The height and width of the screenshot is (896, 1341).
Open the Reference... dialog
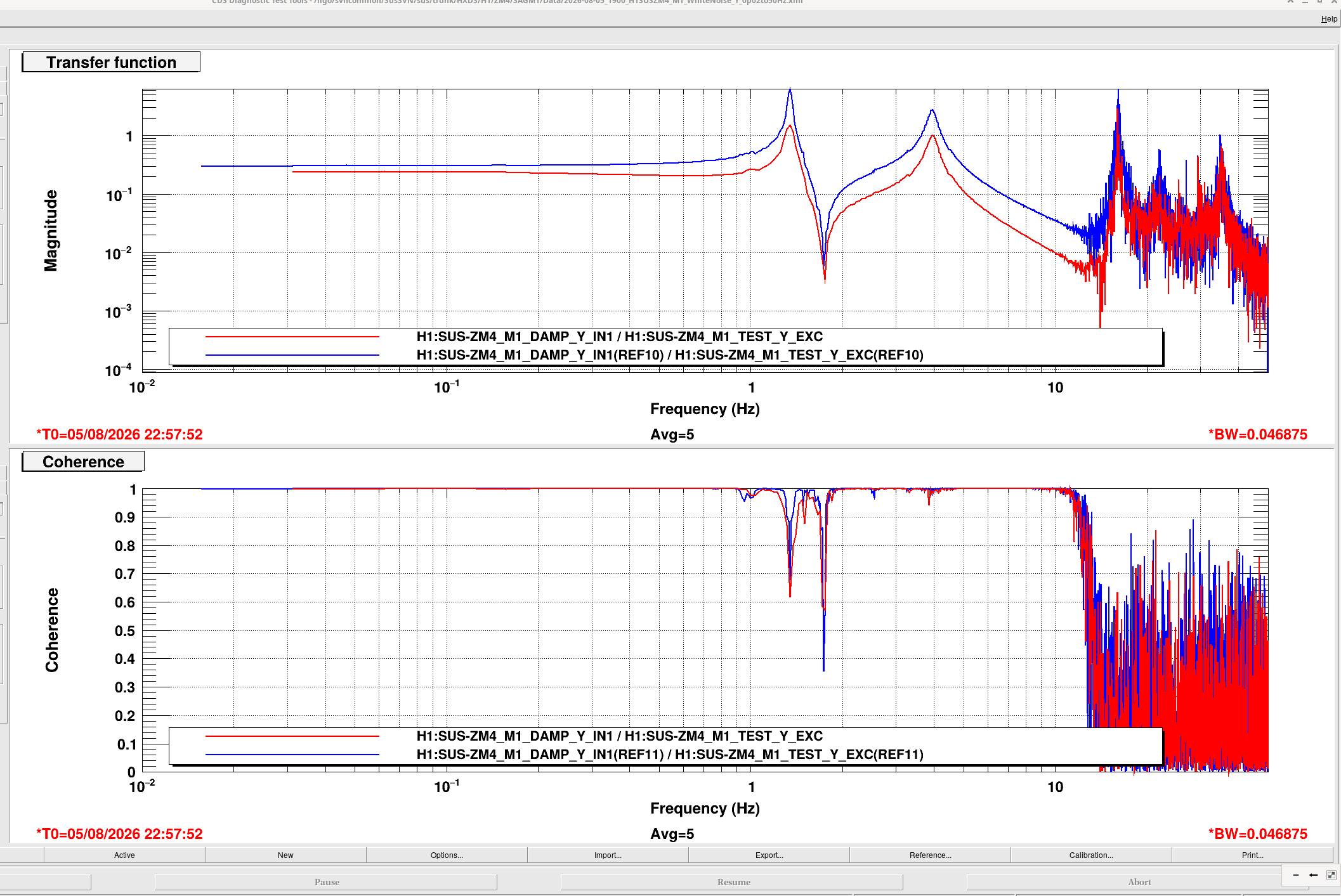coord(930,855)
